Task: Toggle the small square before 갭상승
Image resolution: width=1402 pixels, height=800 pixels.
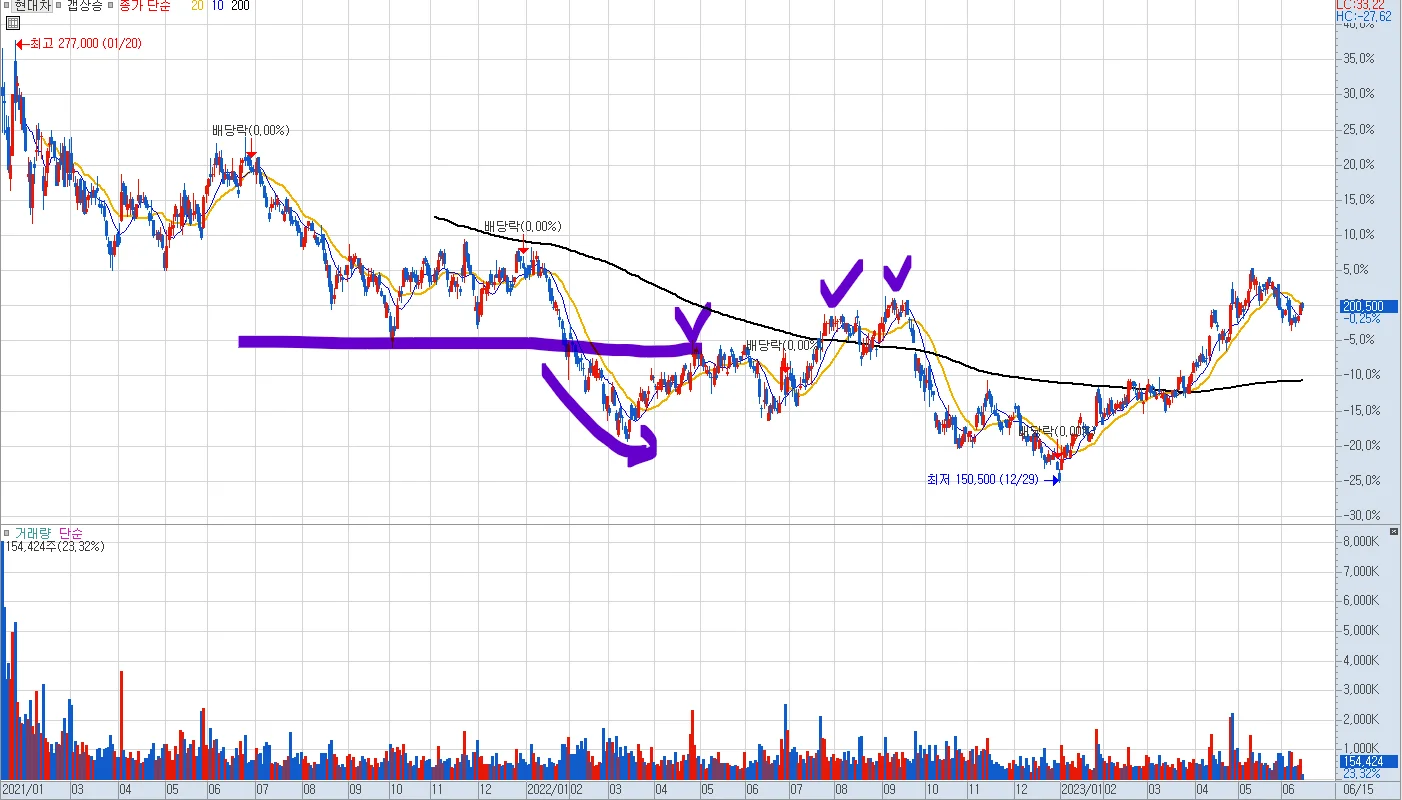Action: point(59,6)
